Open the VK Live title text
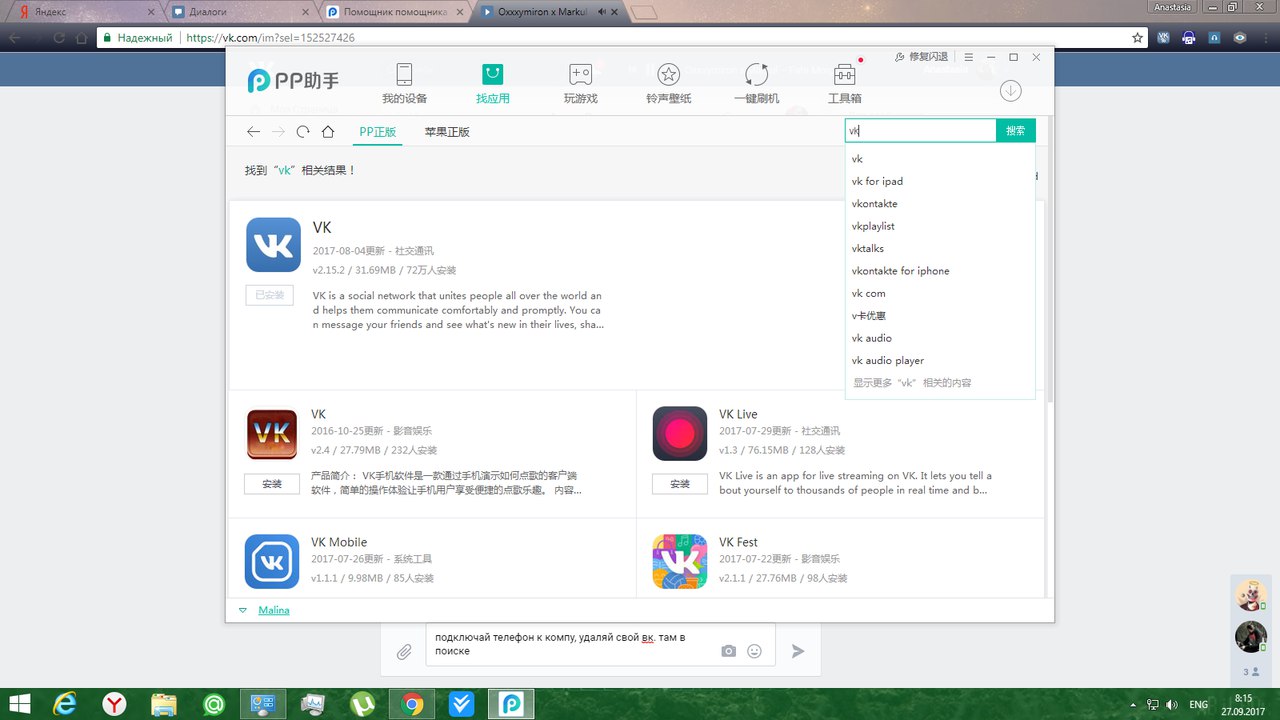 click(738, 414)
